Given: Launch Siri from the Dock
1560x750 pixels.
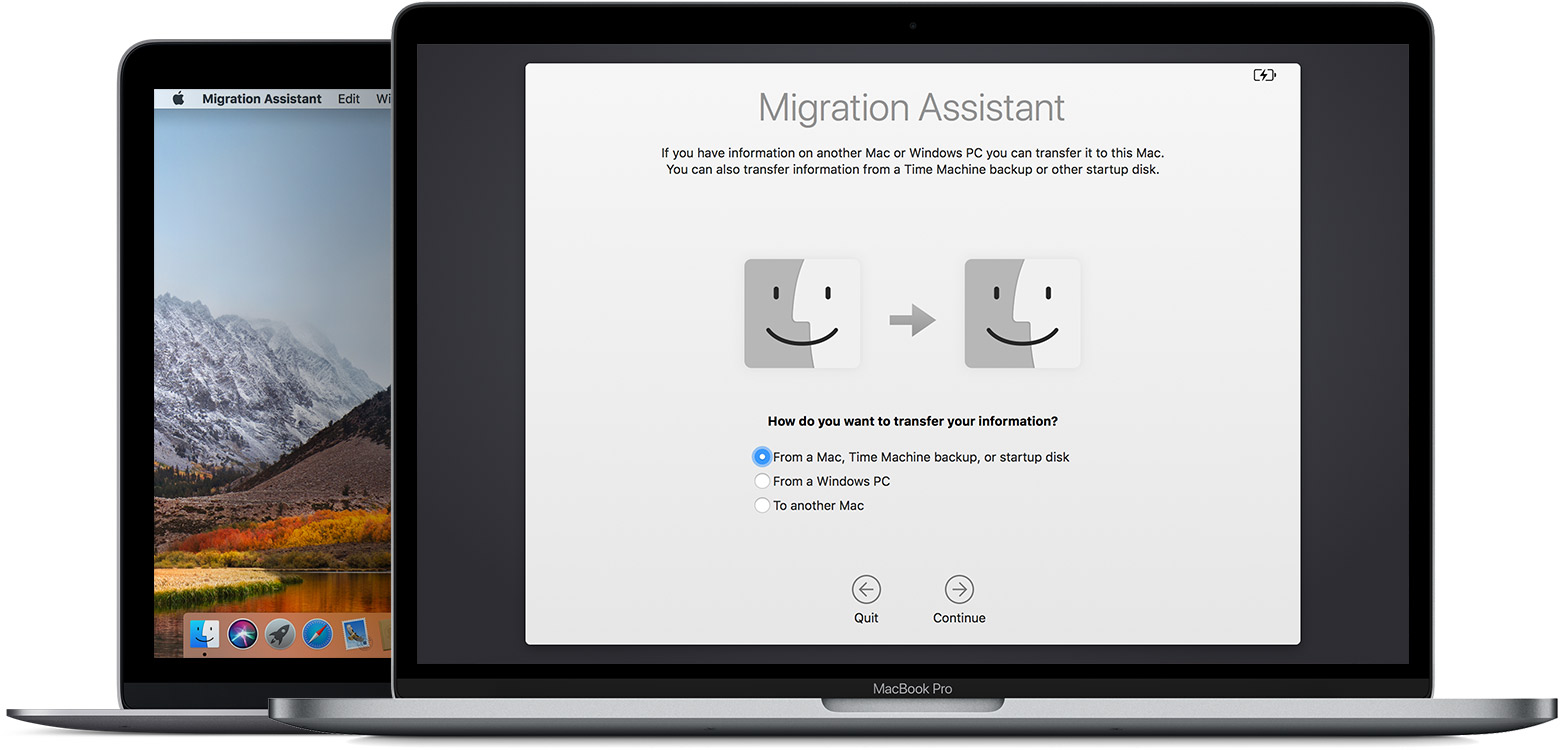Looking at the screenshot, I should pos(243,633).
